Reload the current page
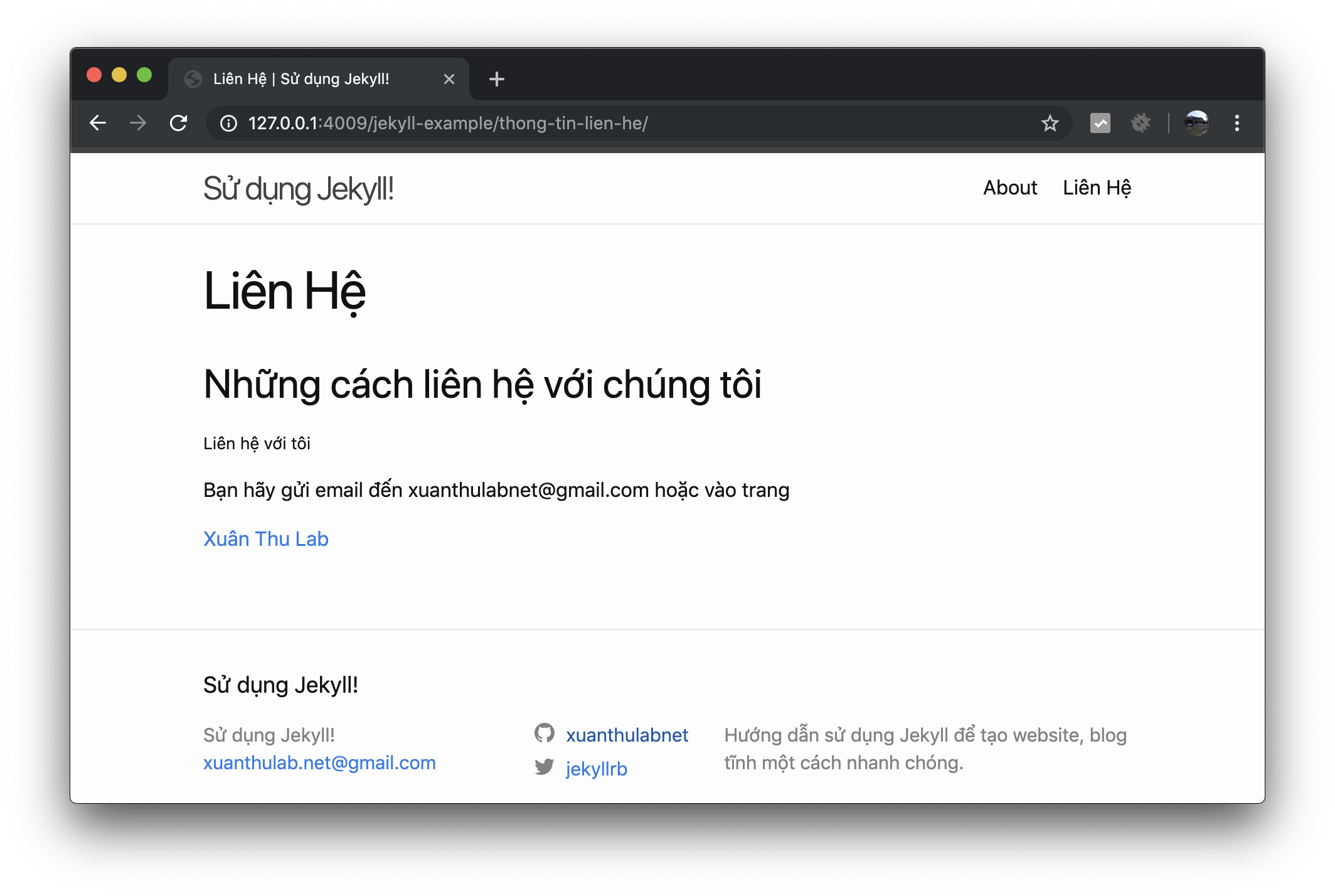 click(179, 123)
